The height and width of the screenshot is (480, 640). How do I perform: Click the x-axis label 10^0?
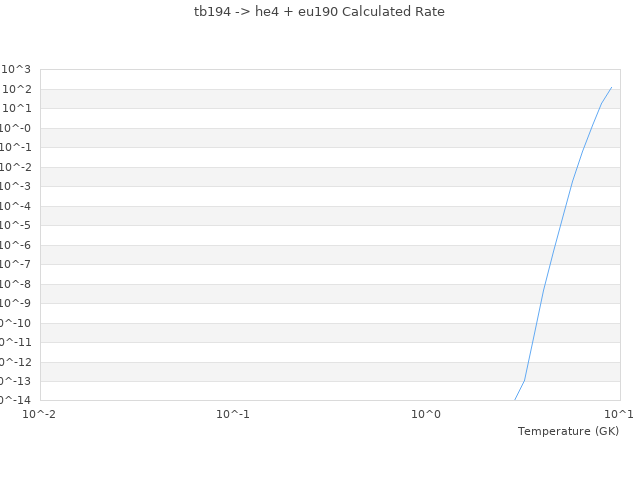pos(427,414)
